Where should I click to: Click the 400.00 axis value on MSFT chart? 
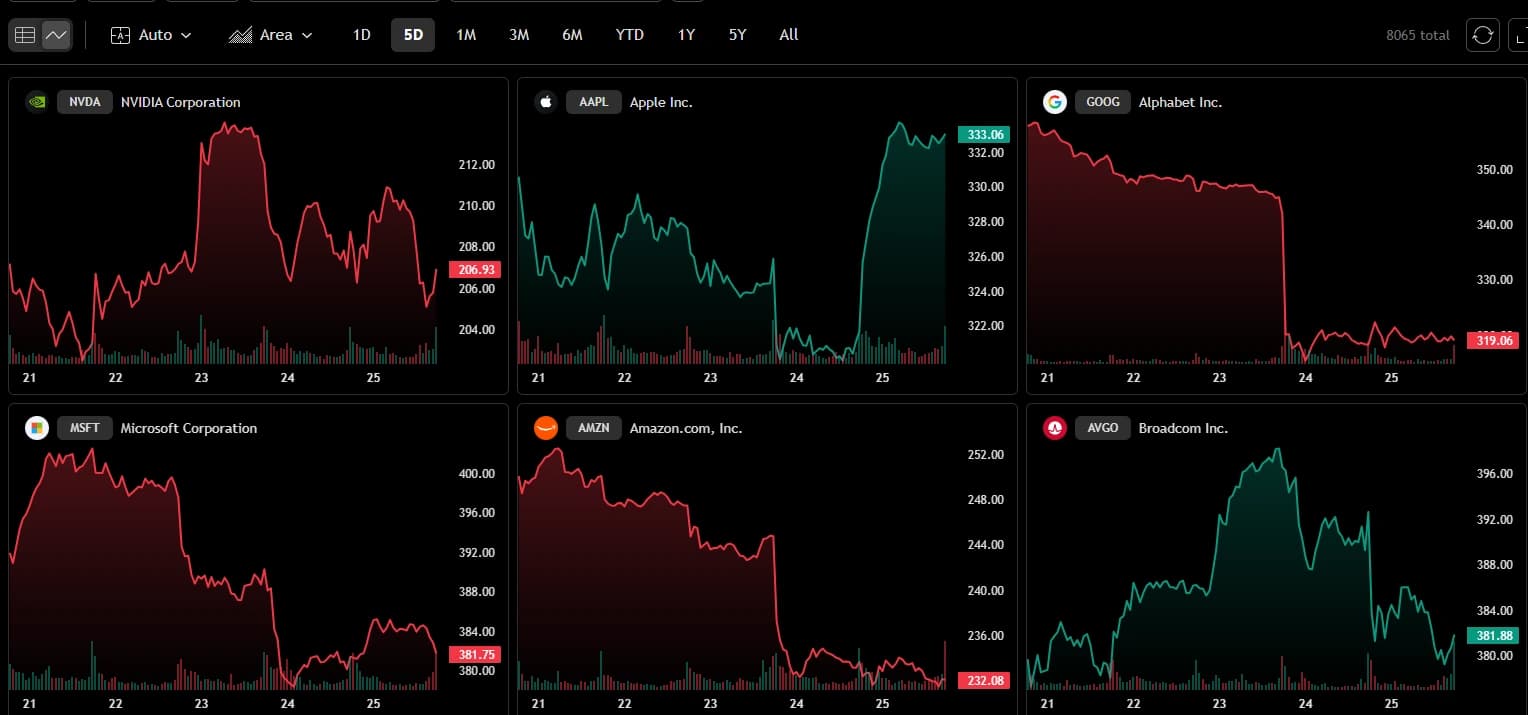(x=475, y=474)
